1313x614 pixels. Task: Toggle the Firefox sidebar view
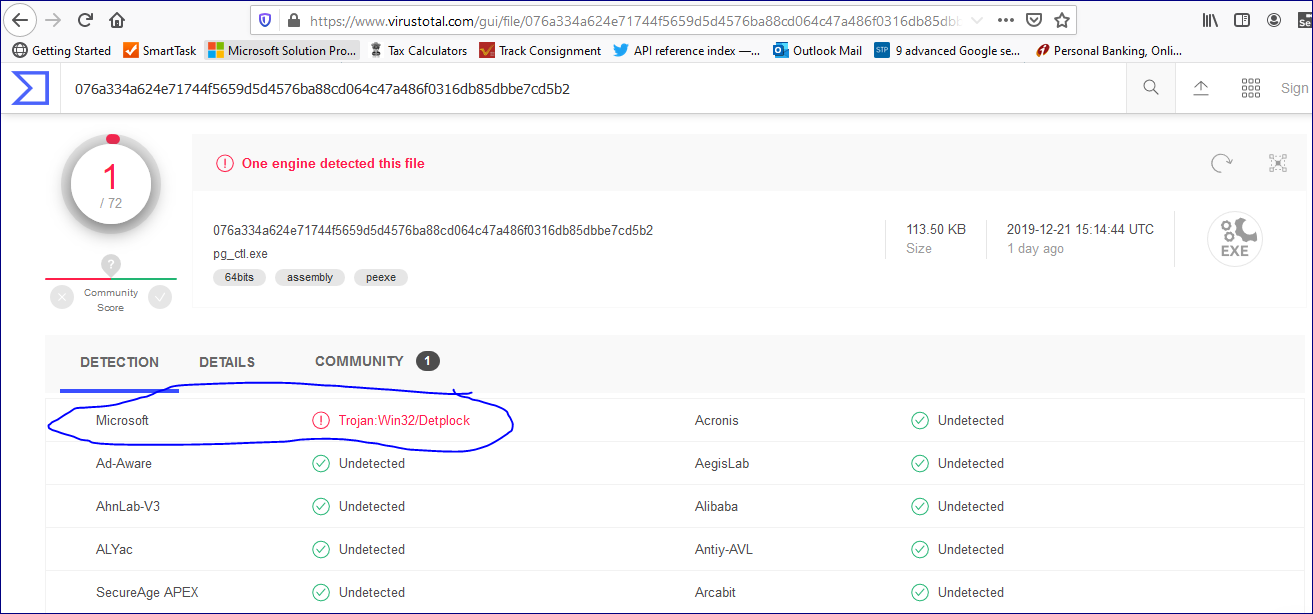coord(1242,20)
